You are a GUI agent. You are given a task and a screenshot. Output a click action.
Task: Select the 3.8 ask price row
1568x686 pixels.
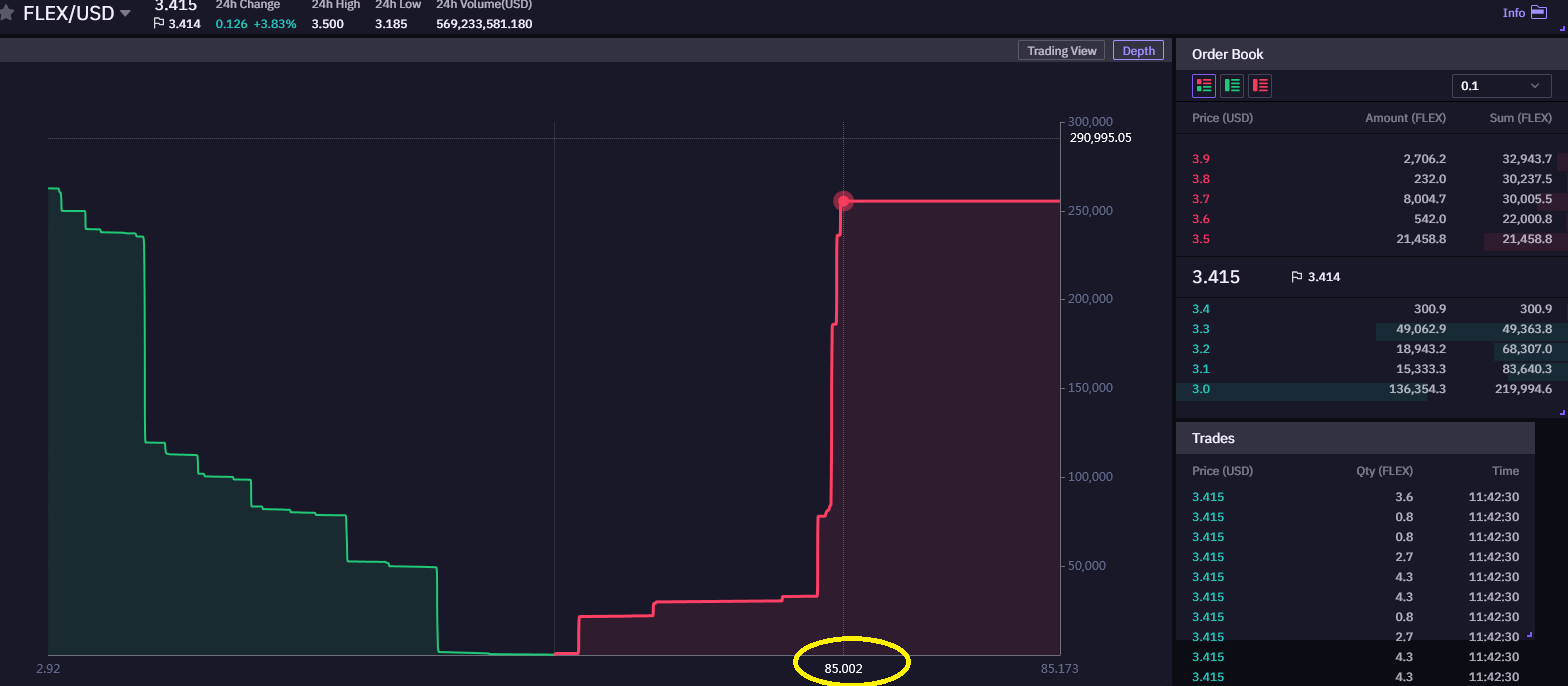[1371, 179]
